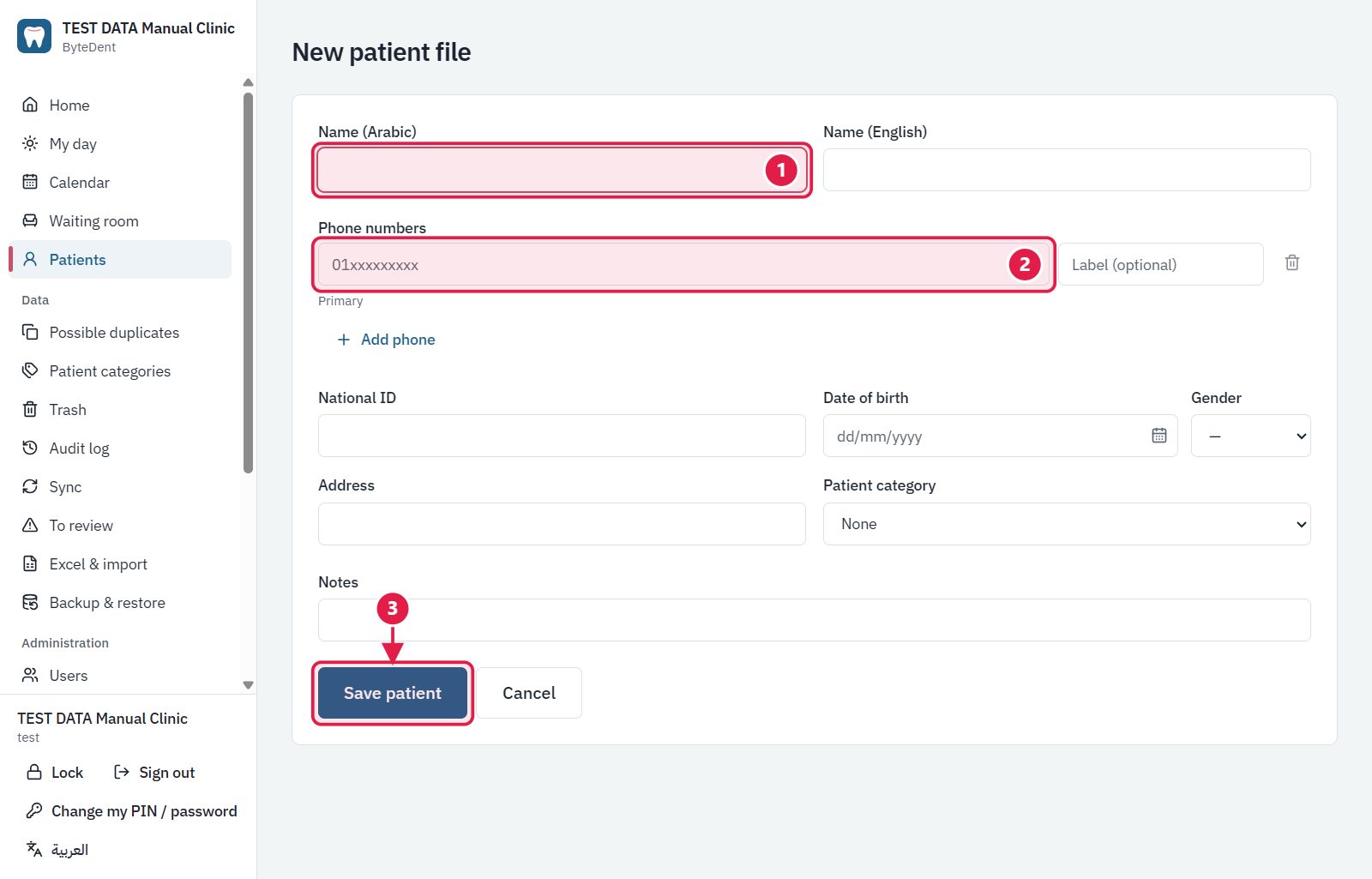Open the Patients menu item
This screenshot has width=1372, height=879.
(120, 259)
